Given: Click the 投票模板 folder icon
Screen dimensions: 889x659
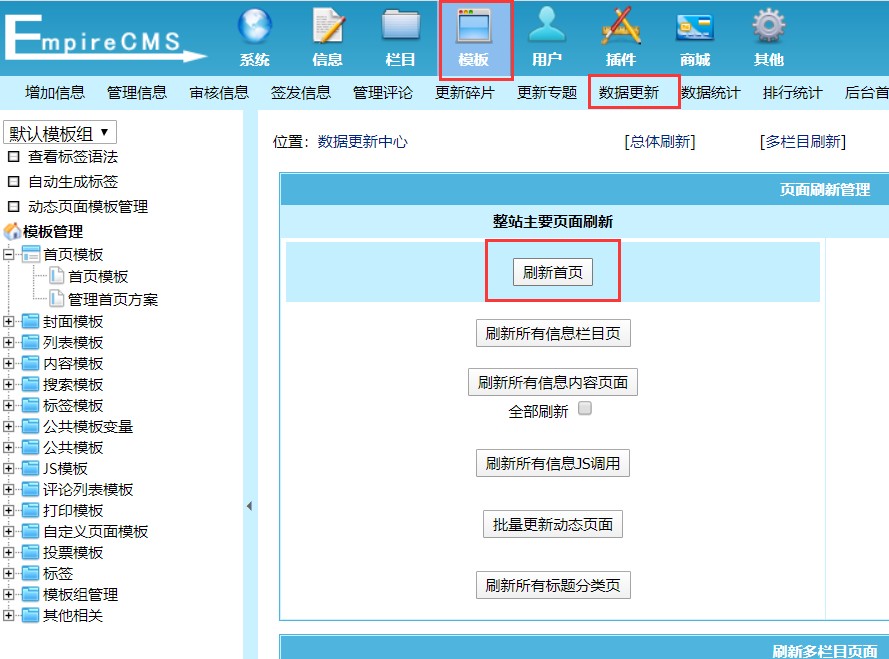Looking at the screenshot, I should pos(31,552).
